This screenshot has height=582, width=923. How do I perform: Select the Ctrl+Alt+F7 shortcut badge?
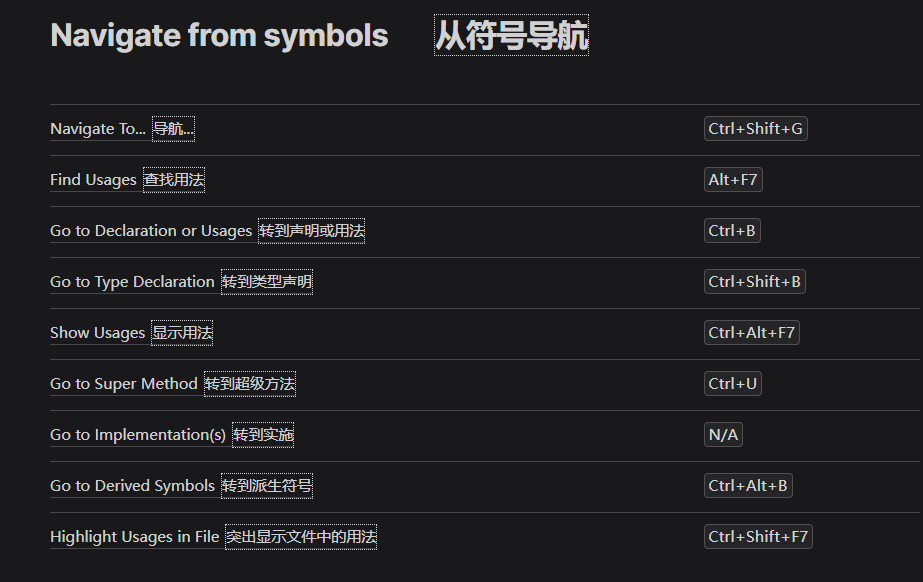click(751, 332)
